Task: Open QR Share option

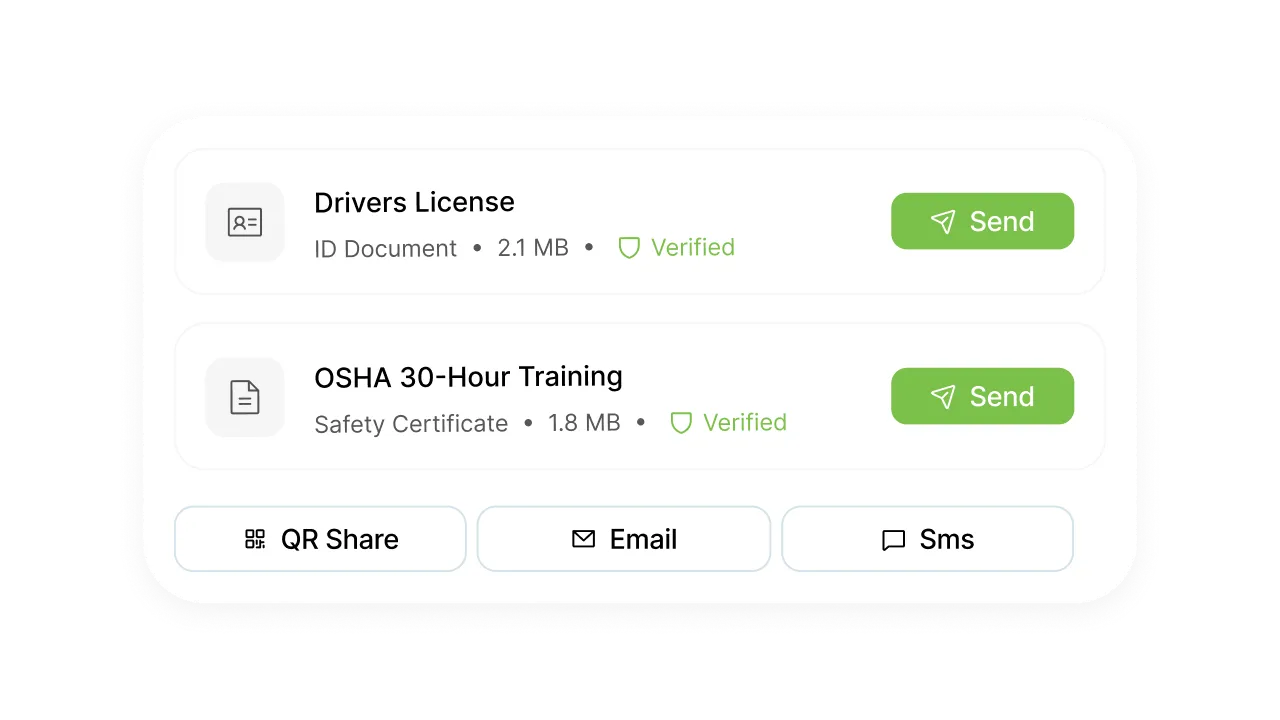Action: [x=320, y=539]
